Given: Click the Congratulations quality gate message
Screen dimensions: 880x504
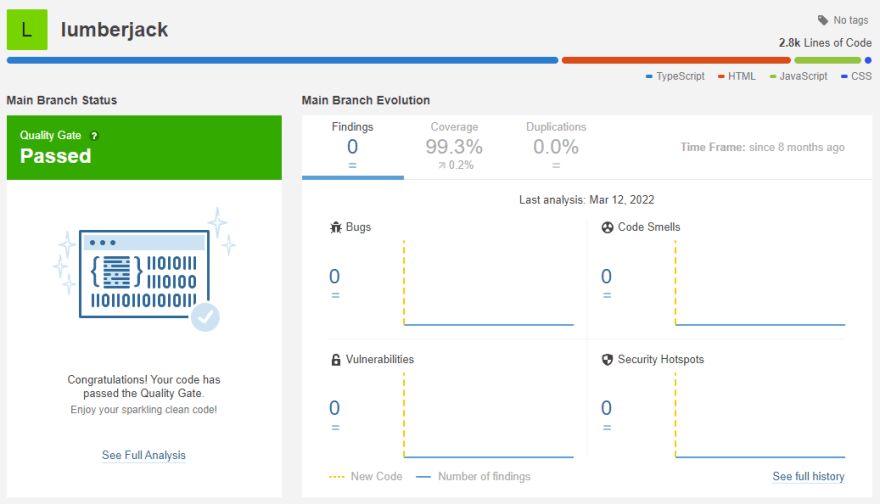Looking at the screenshot, I should tap(144, 387).
